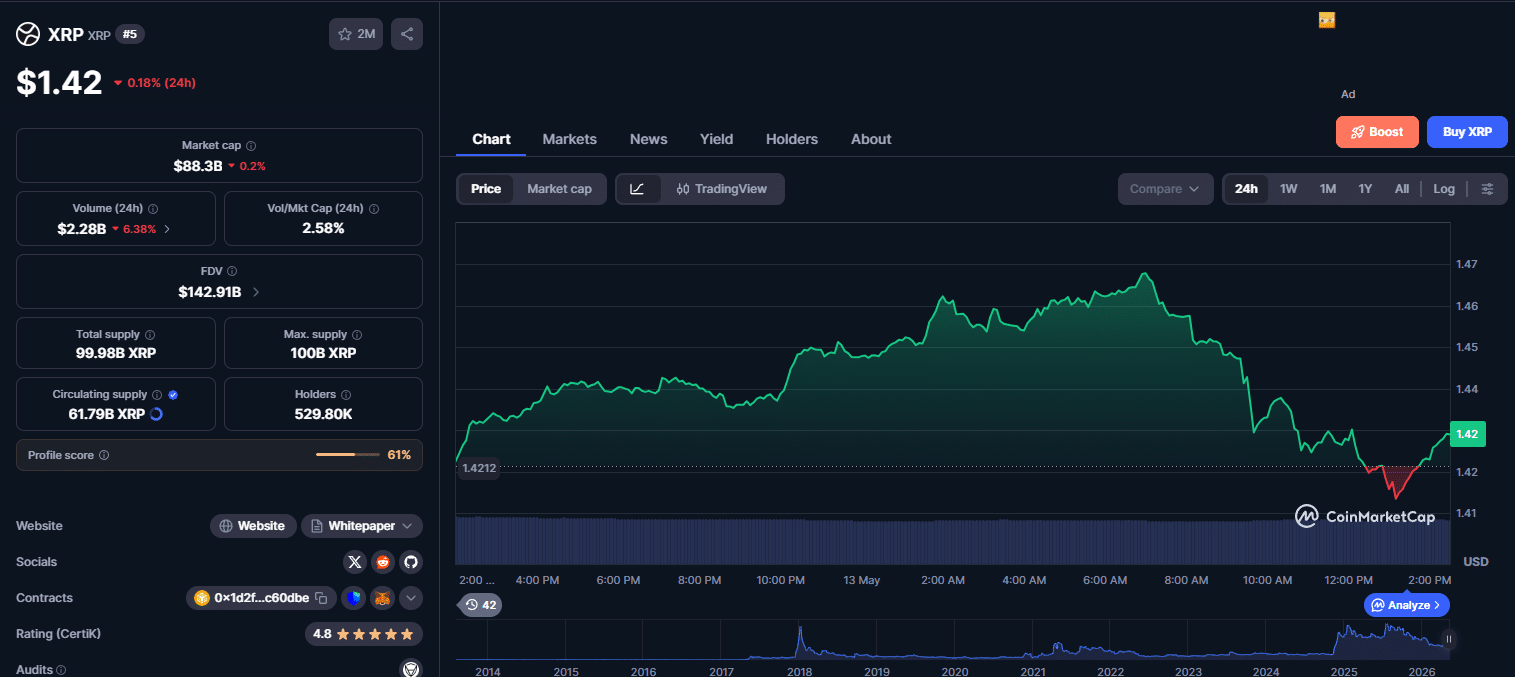Screen dimensions: 1515x677
Task: Click the 42 events history badge
Action: 481,605
